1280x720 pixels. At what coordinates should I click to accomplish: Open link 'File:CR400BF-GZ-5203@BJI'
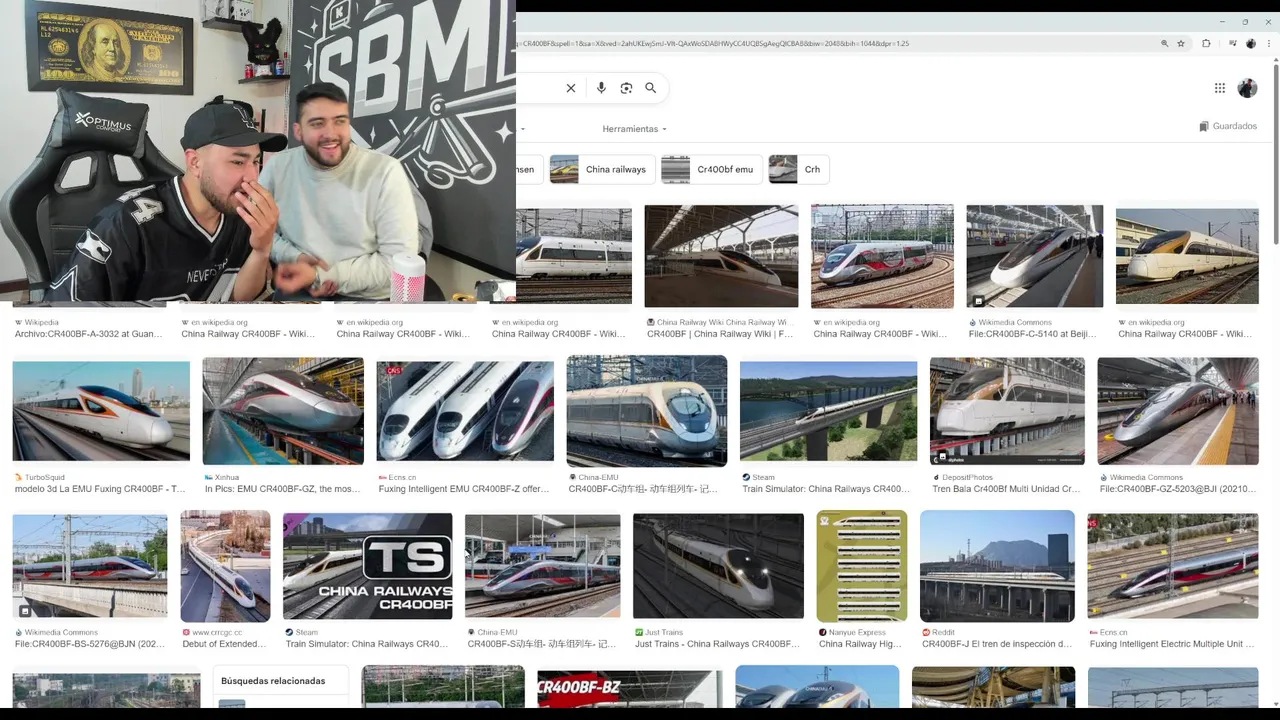click(x=1177, y=489)
